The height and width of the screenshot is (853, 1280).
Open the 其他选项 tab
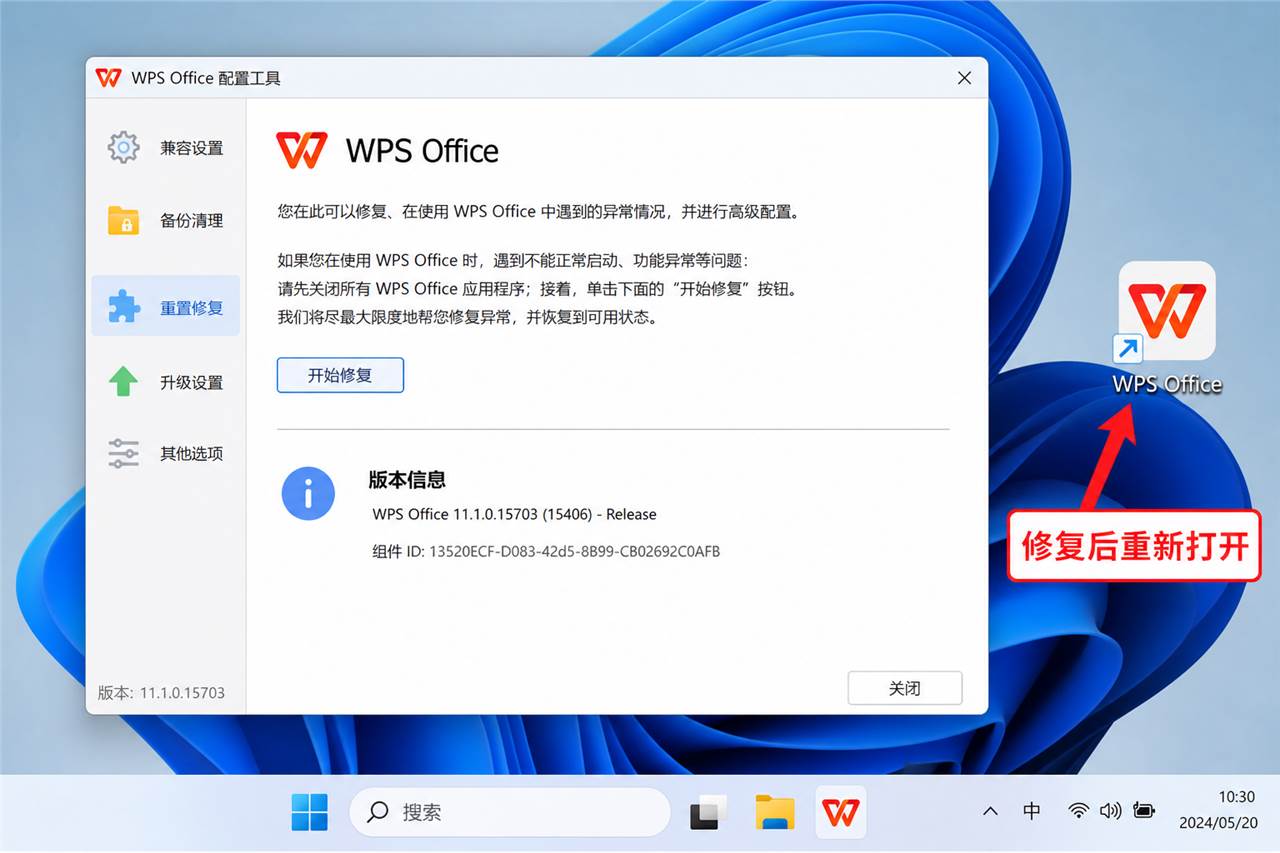coord(165,454)
